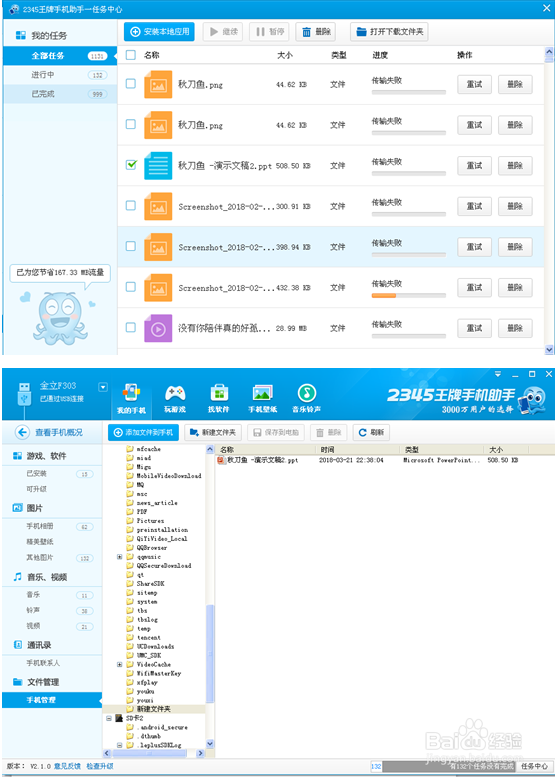Viewport: 555px width, 778px height.
Task: Select 全部任务 in the task sidebar
Action: [x=60, y=56]
